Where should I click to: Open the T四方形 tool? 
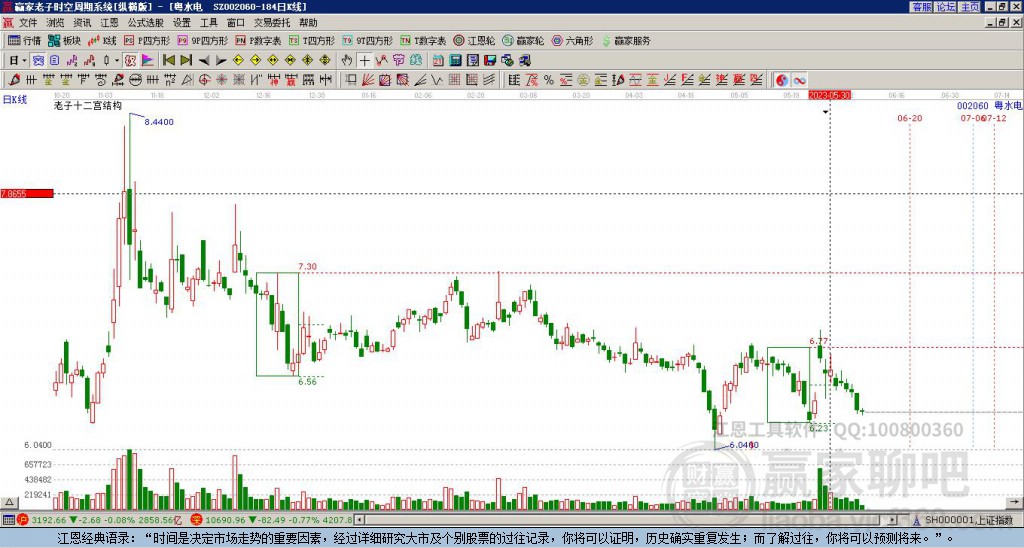[x=312, y=40]
